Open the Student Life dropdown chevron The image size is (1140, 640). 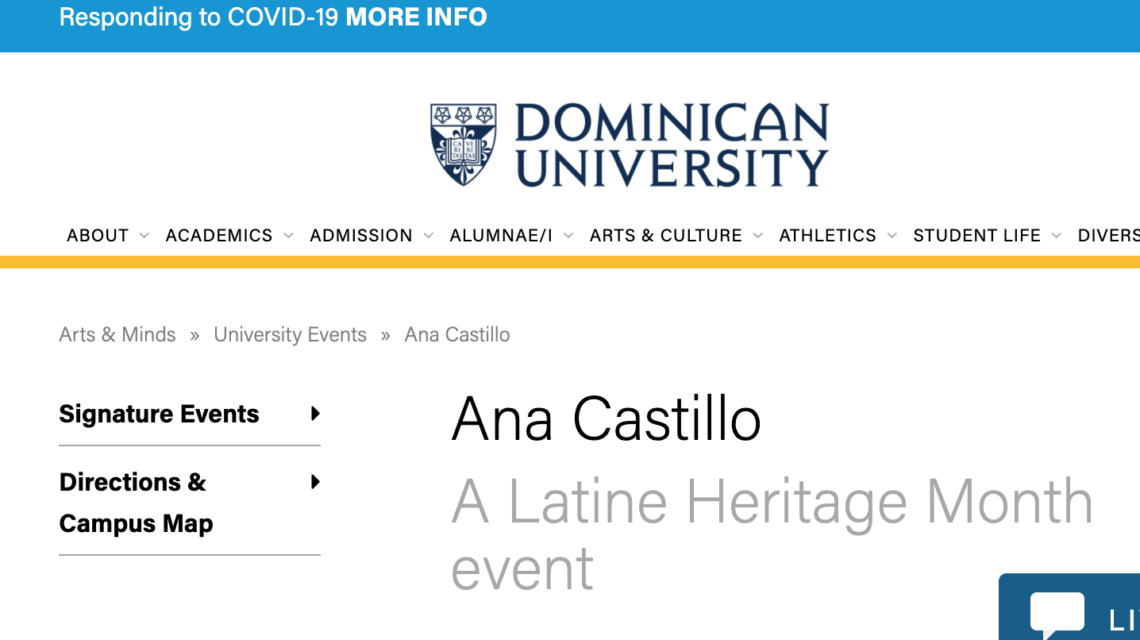pyautogui.click(x=1057, y=236)
